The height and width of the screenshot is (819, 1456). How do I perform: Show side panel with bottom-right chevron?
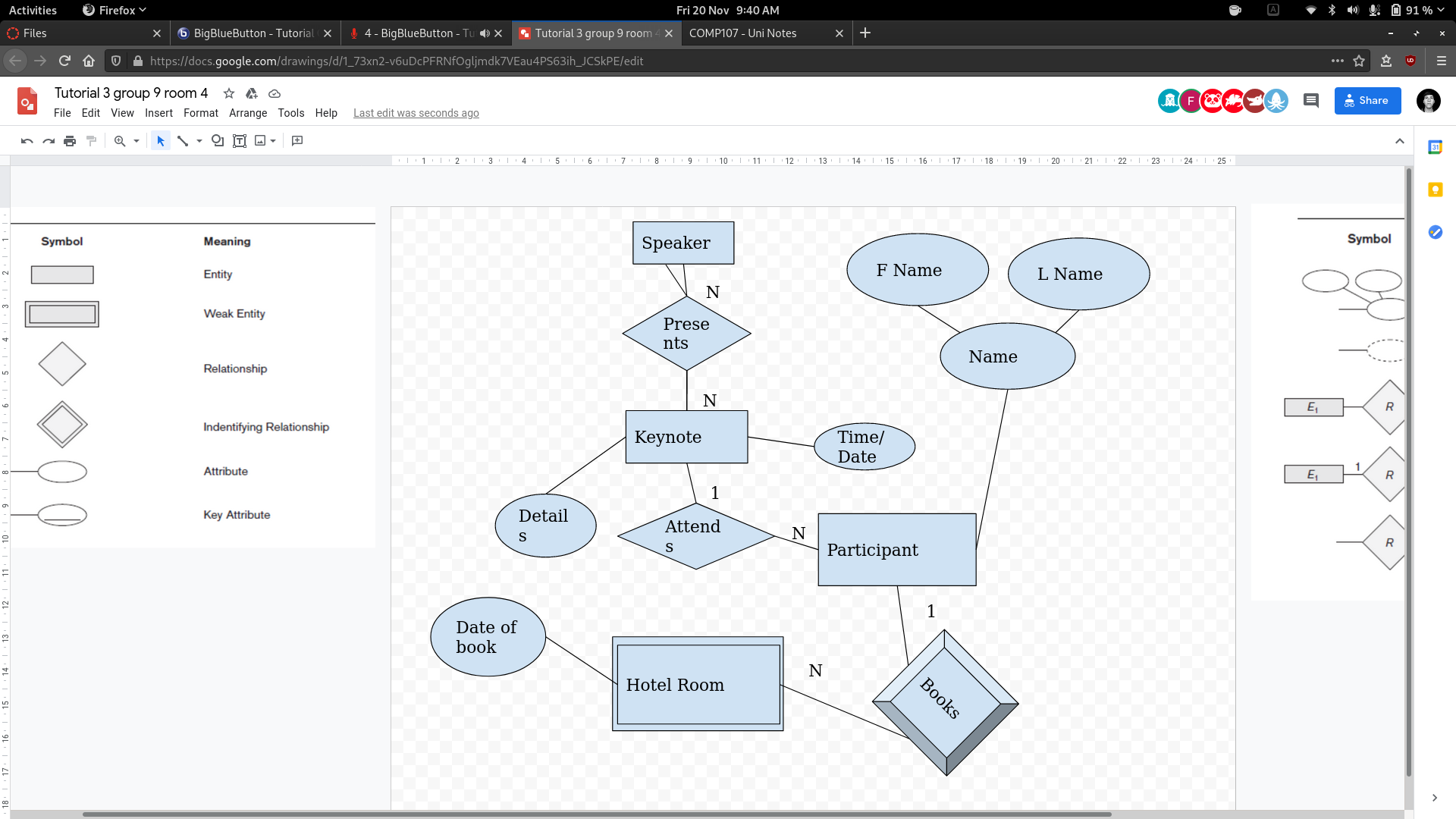point(1434,798)
